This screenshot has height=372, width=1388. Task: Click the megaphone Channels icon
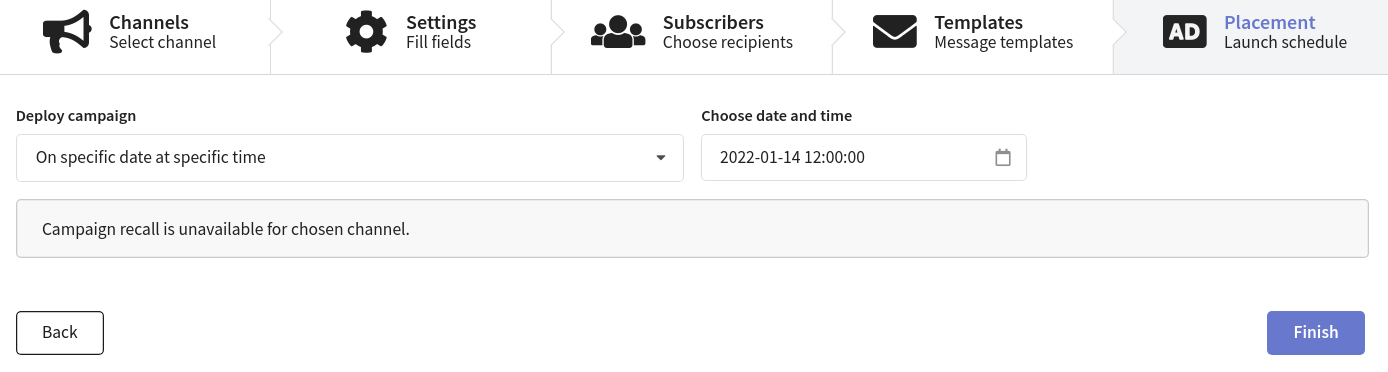pyautogui.click(x=67, y=32)
